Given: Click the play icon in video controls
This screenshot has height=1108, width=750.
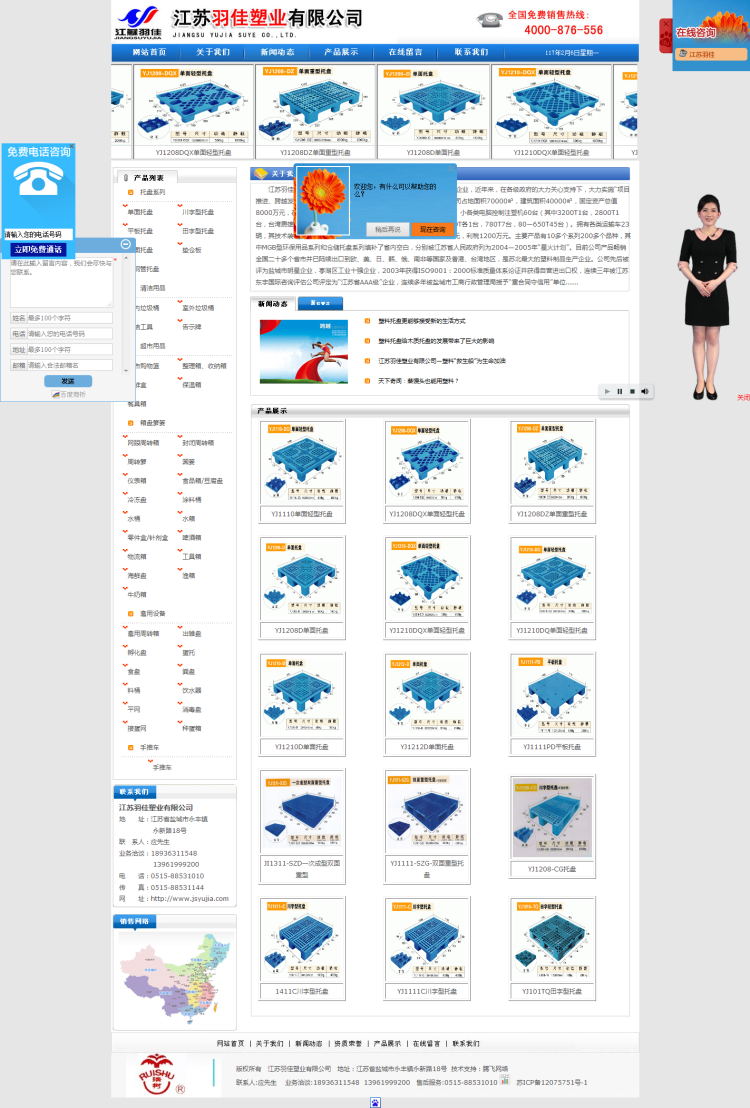Looking at the screenshot, I should [x=607, y=391].
